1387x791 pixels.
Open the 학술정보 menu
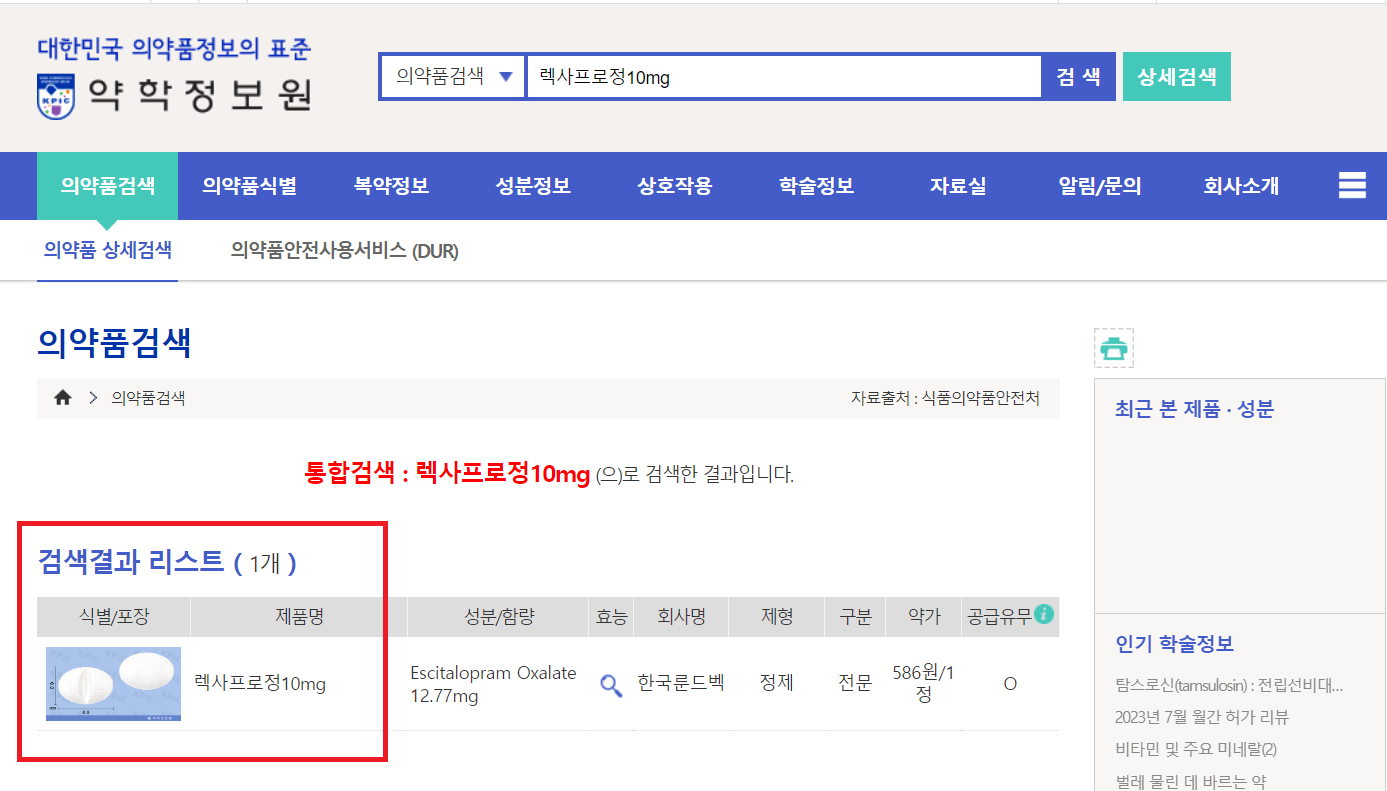[x=817, y=186]
